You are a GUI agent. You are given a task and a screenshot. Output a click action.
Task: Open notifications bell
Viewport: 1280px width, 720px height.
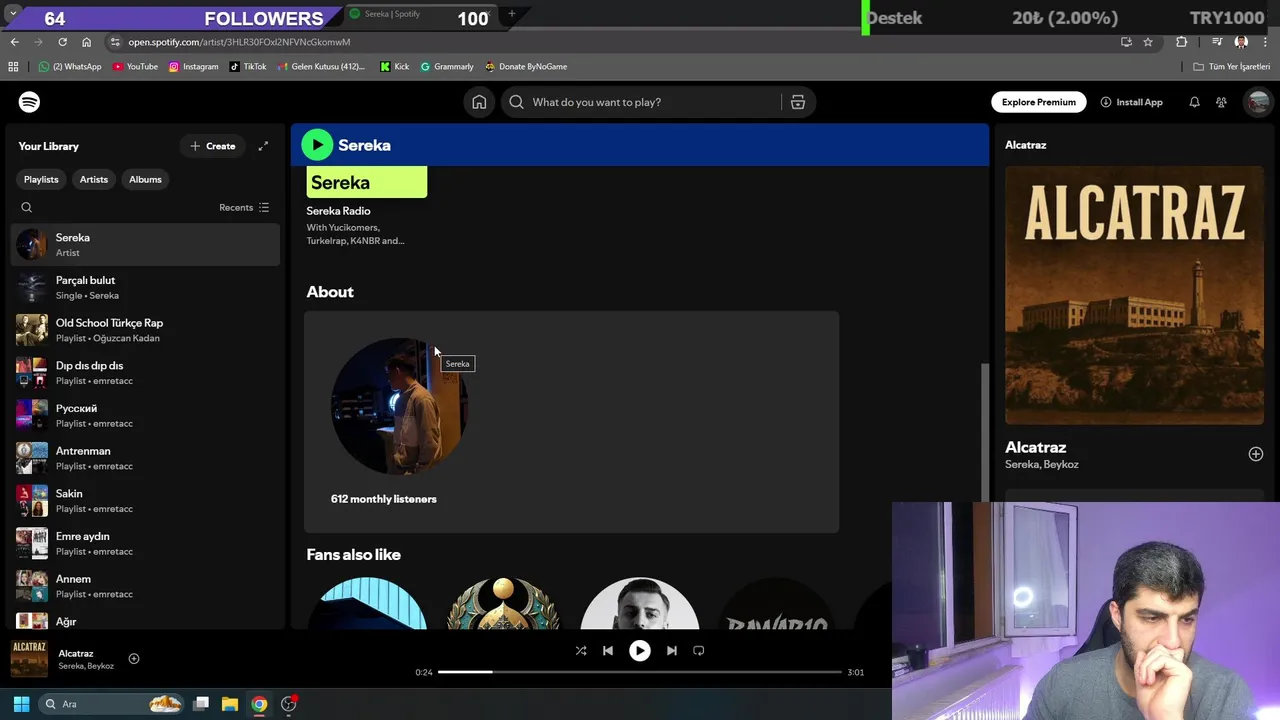click(1194, 102)
